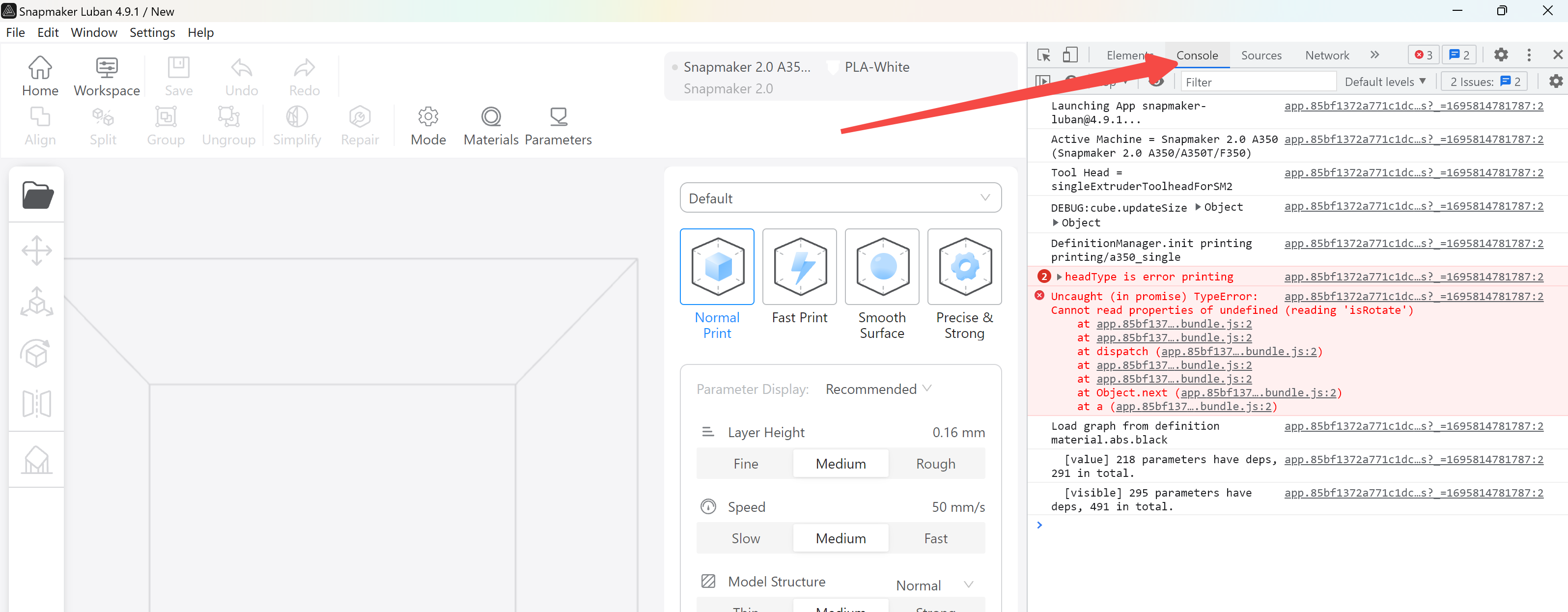The width and height of the screenshot is (1568, 612).
Task: Open the Settings menu
Action: [x=152, y=32]
